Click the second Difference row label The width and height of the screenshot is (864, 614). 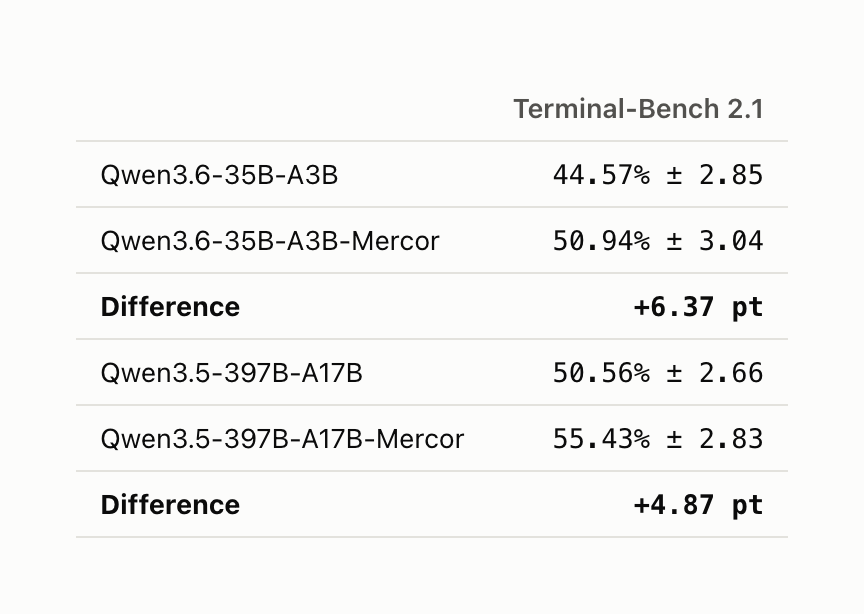[x=170, y=505]
